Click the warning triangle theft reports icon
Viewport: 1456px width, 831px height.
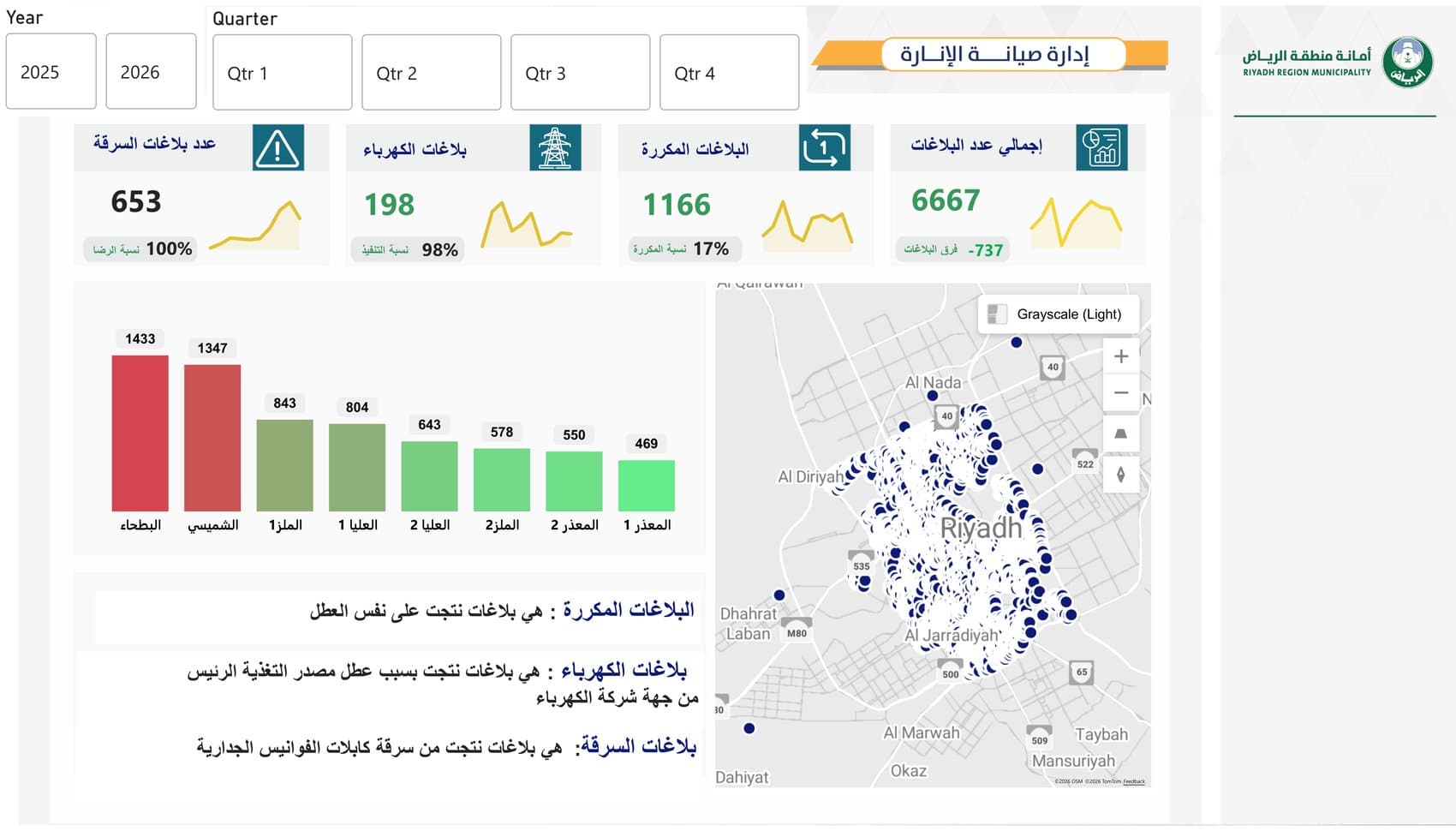tap(278, 147)
